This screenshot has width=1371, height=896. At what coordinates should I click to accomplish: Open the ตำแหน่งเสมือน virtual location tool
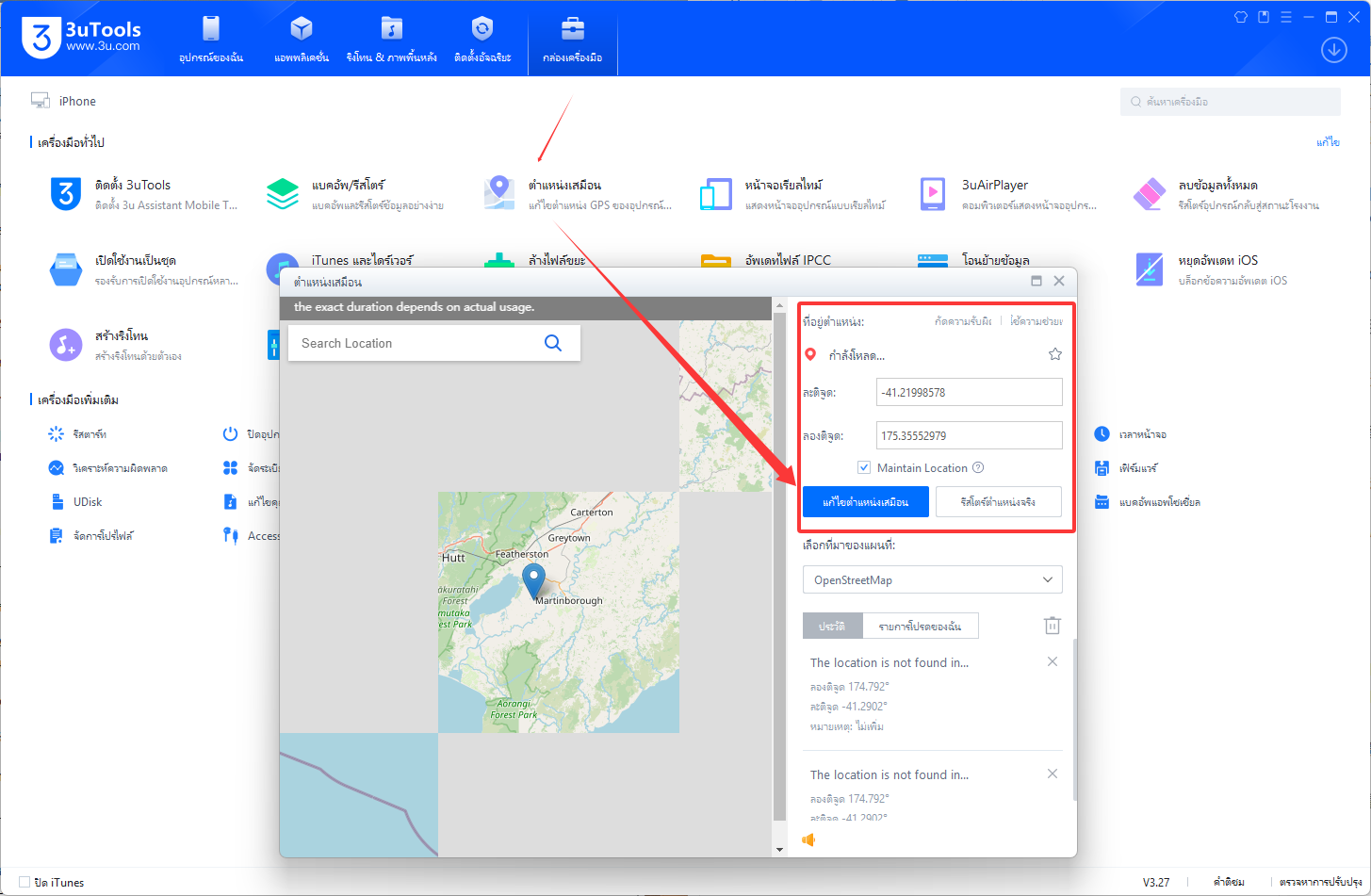[x=577, y=194]
